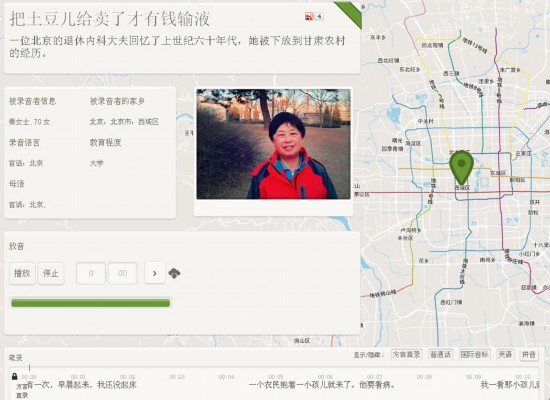550x400 pixels.
Task: Click 回龙观镇 label on the map
Action: point(432,45)
